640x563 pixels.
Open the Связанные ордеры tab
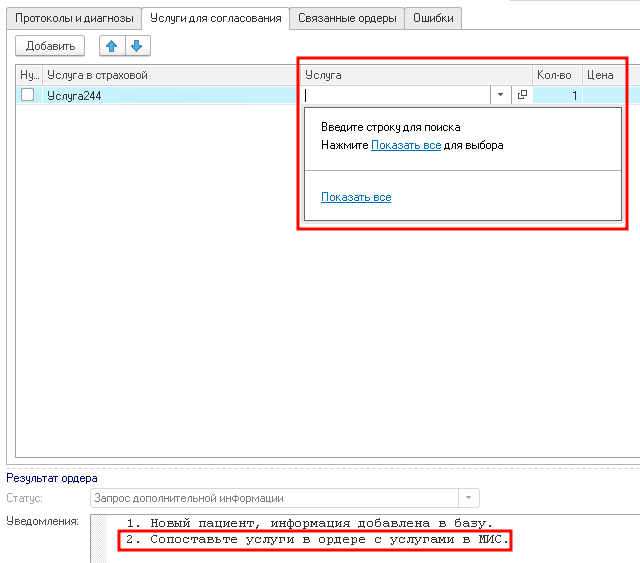[348, 18]
